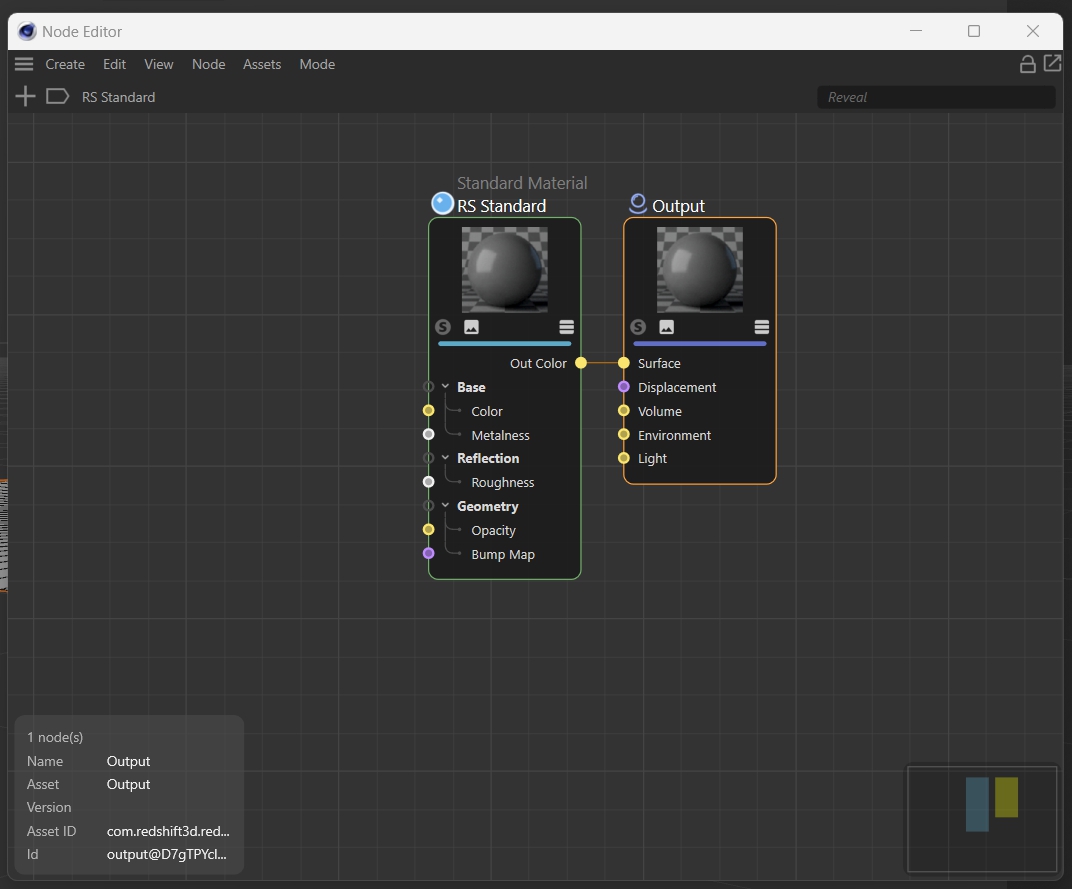
Task: Click the Version label in info panel
Action: tap(49, 808)
